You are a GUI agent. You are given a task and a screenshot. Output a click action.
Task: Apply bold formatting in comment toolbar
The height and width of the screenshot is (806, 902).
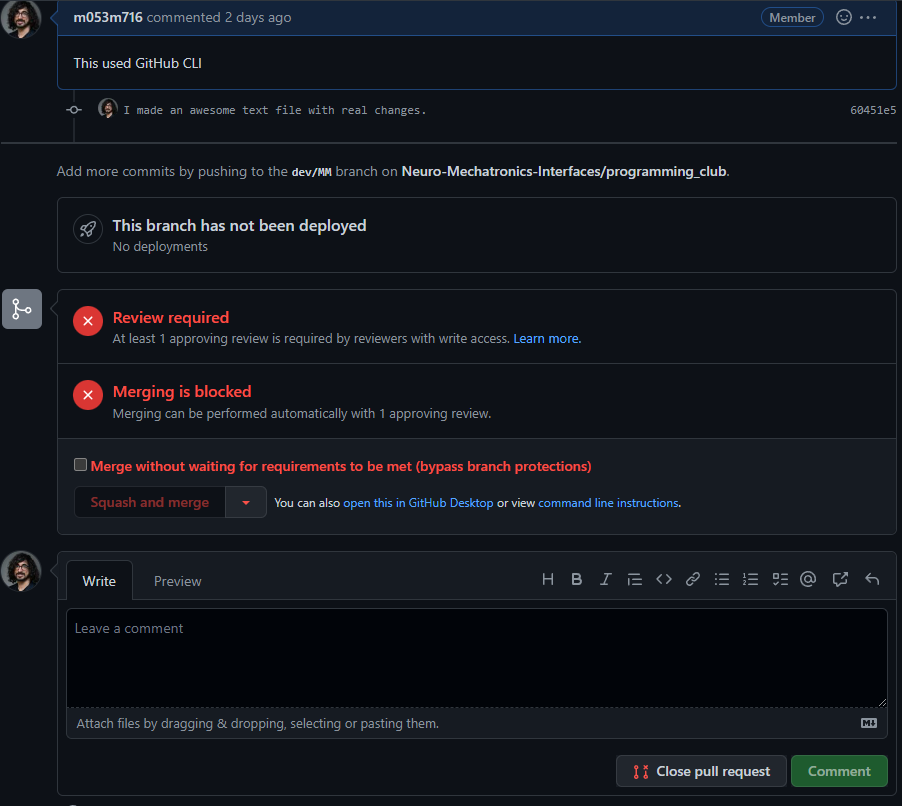[x=576, y=579]
